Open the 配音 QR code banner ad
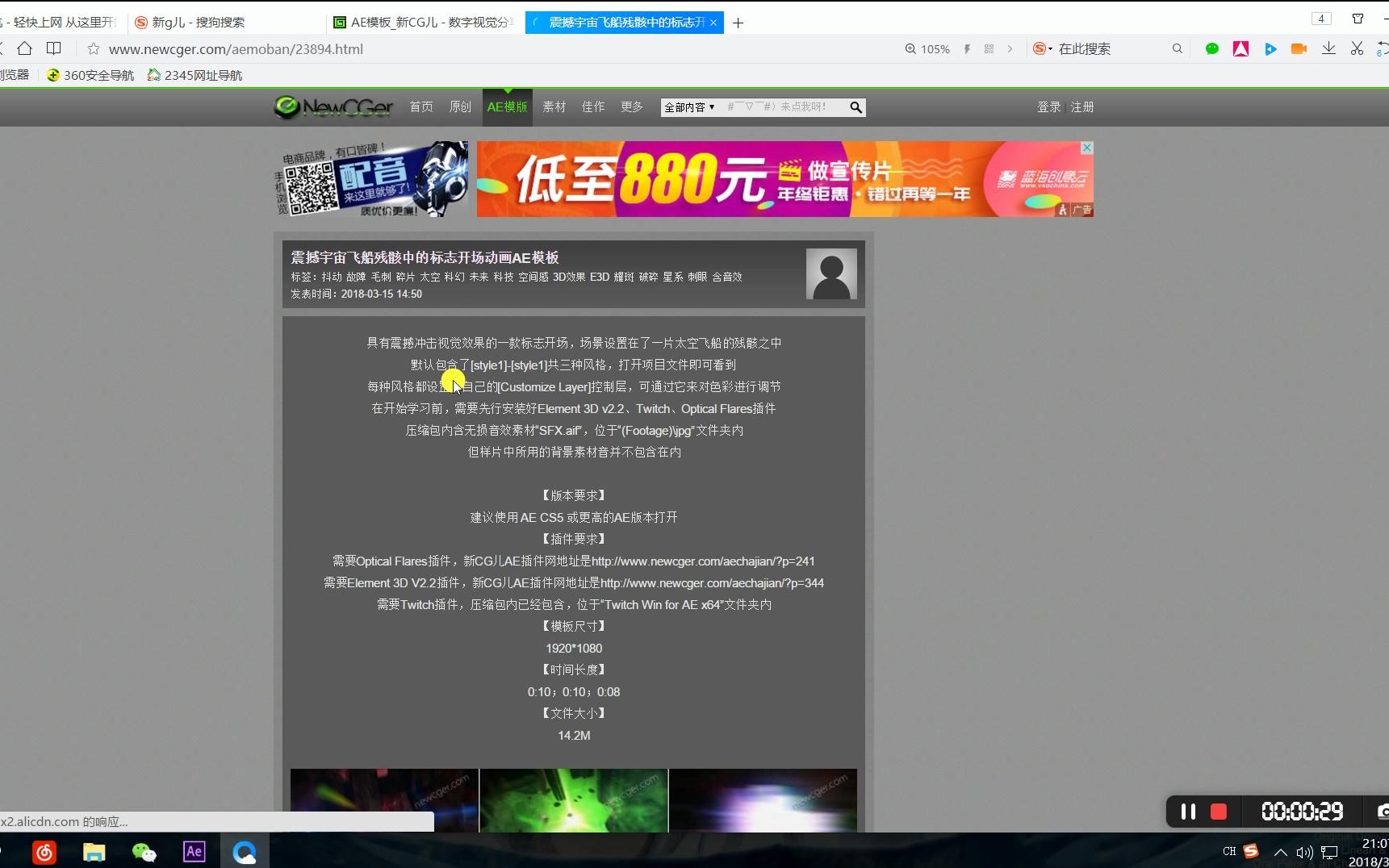Viewport: 1389px width, 868px height. point(371,179)
